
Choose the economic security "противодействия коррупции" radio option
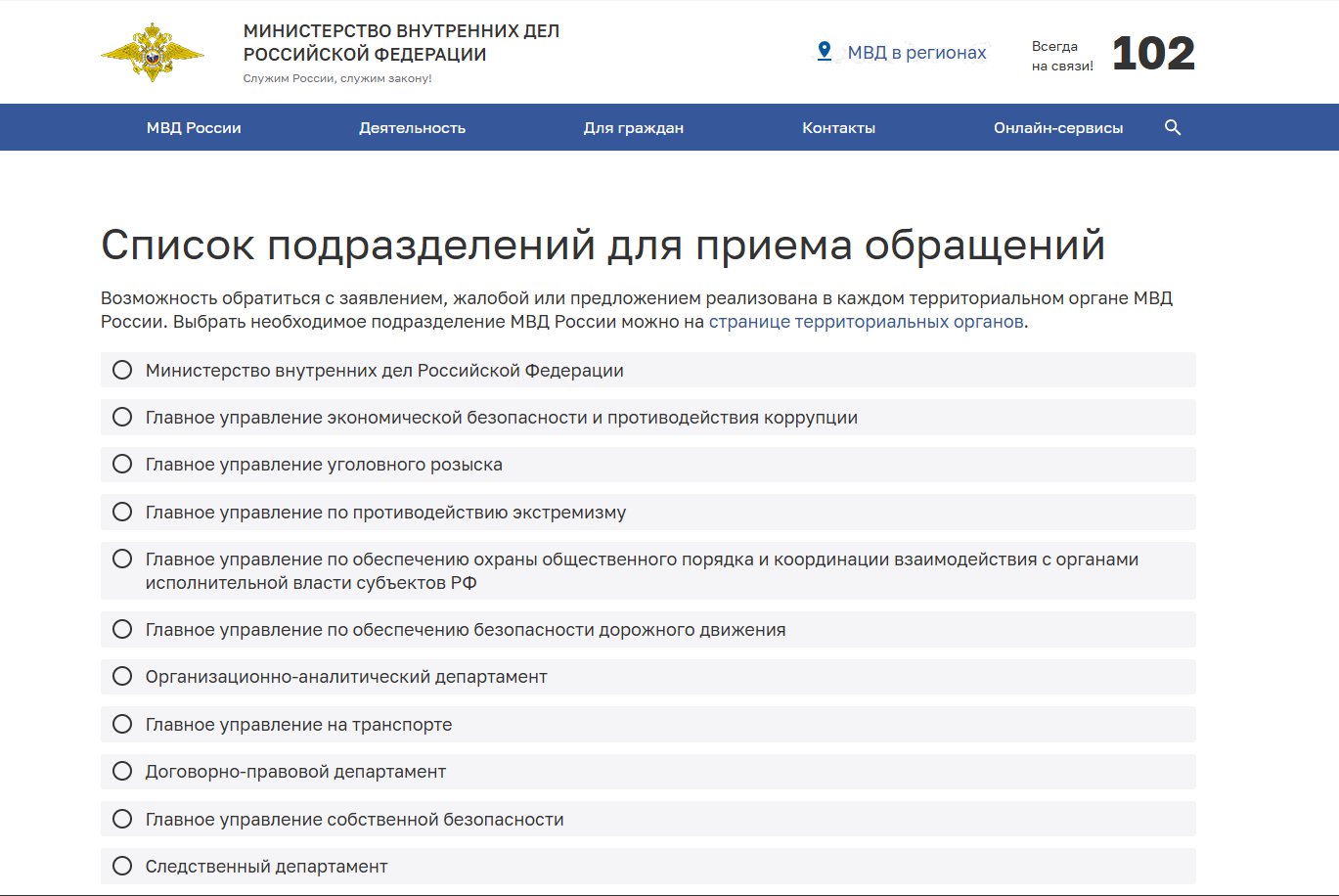tap(122, 417)
